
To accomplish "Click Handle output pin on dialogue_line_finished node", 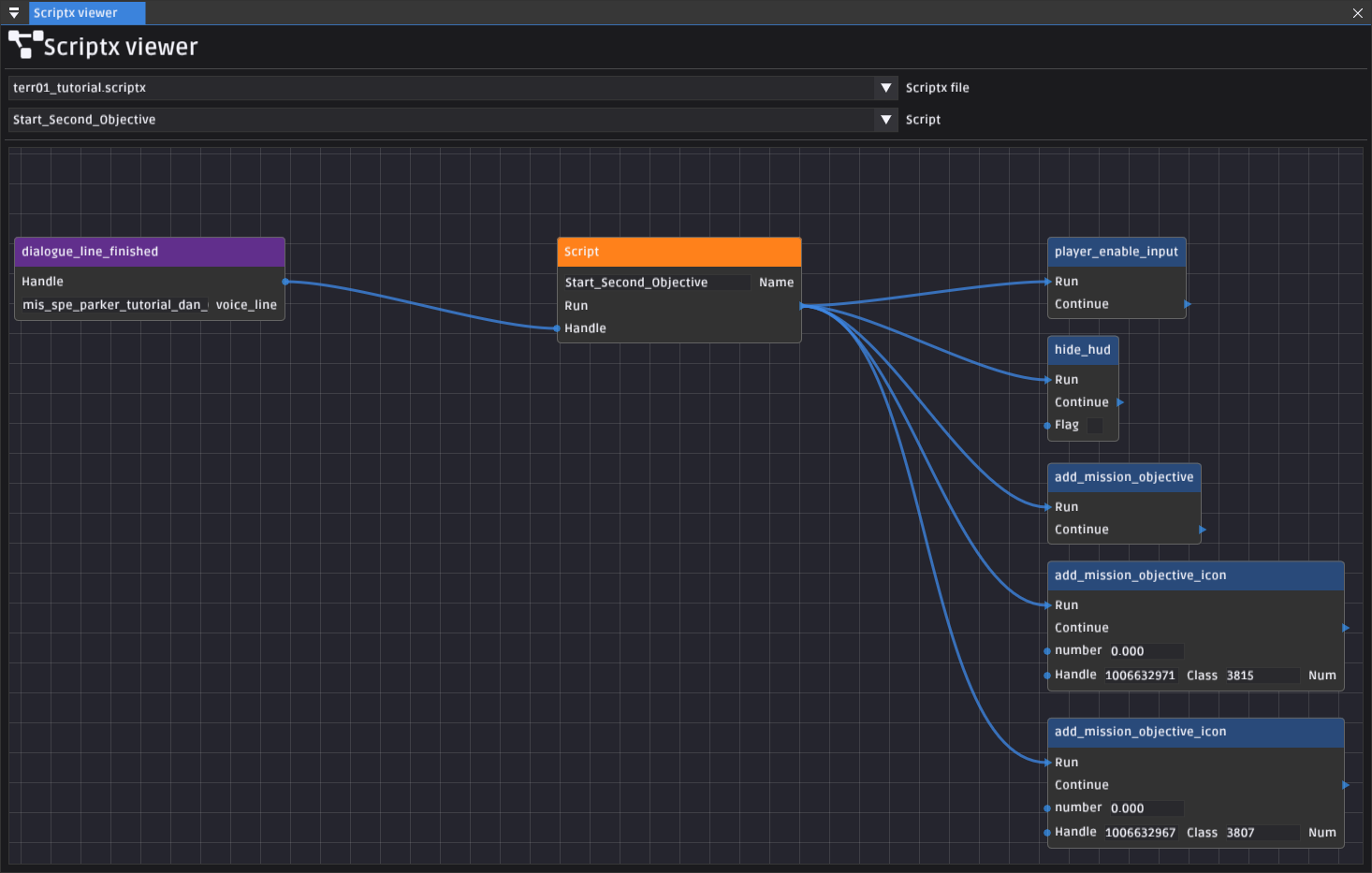I will tap(285, 282).
